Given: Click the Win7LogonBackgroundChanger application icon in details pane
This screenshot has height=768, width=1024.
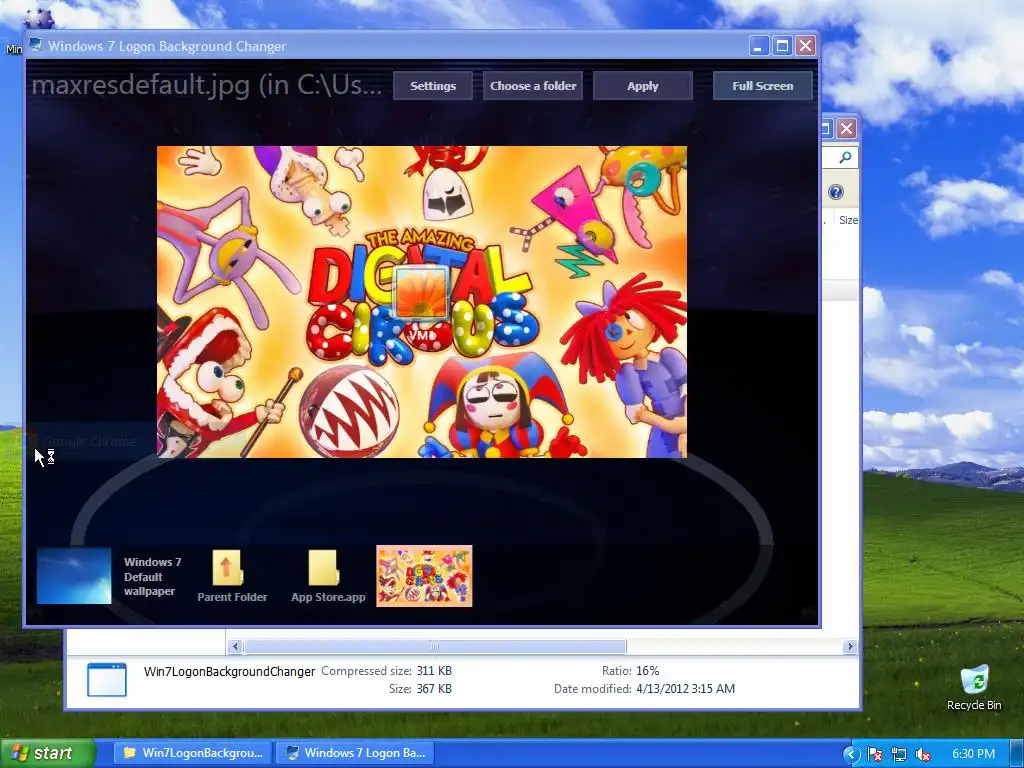Looking at the screenshot, I should click(107, 680).
